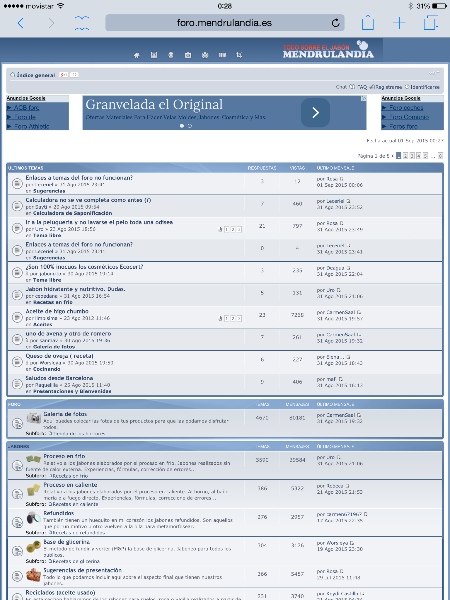
Task: Open 'Jabon hidratante y nutritivo. Dudas.' topic
Action: [75, 289]
